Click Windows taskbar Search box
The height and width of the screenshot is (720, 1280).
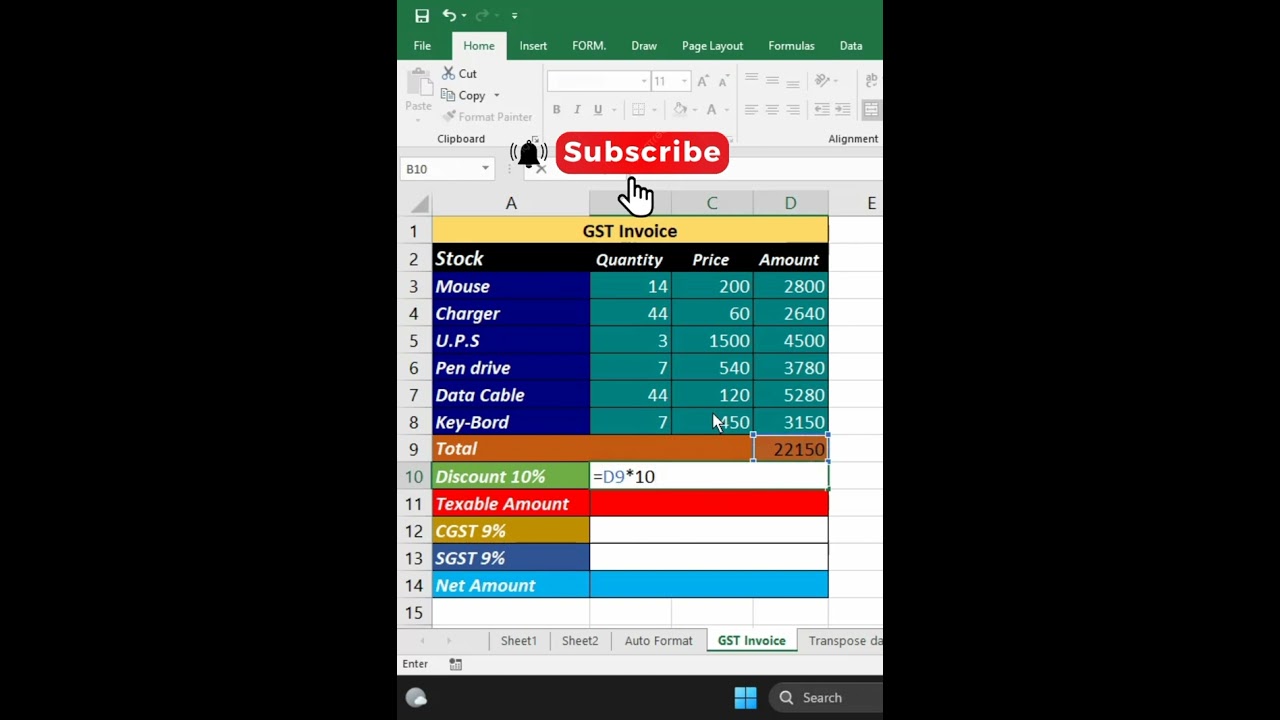825,698
